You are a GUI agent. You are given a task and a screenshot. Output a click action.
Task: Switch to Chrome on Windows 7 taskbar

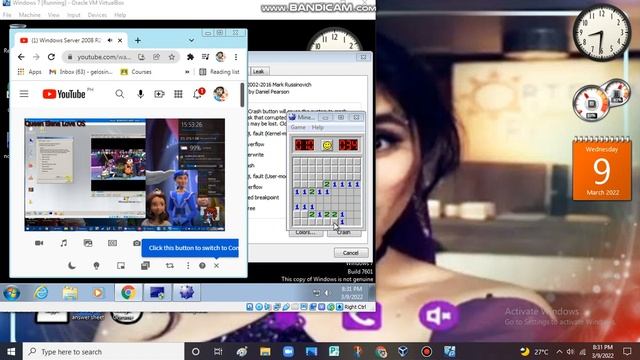coord(128,293)
